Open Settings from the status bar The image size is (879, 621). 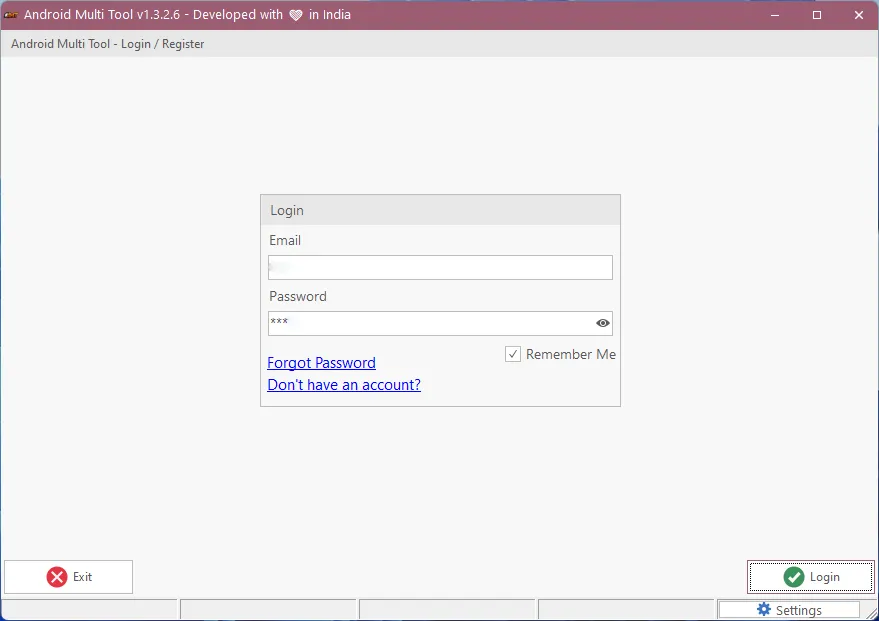[x=789, y=610]
